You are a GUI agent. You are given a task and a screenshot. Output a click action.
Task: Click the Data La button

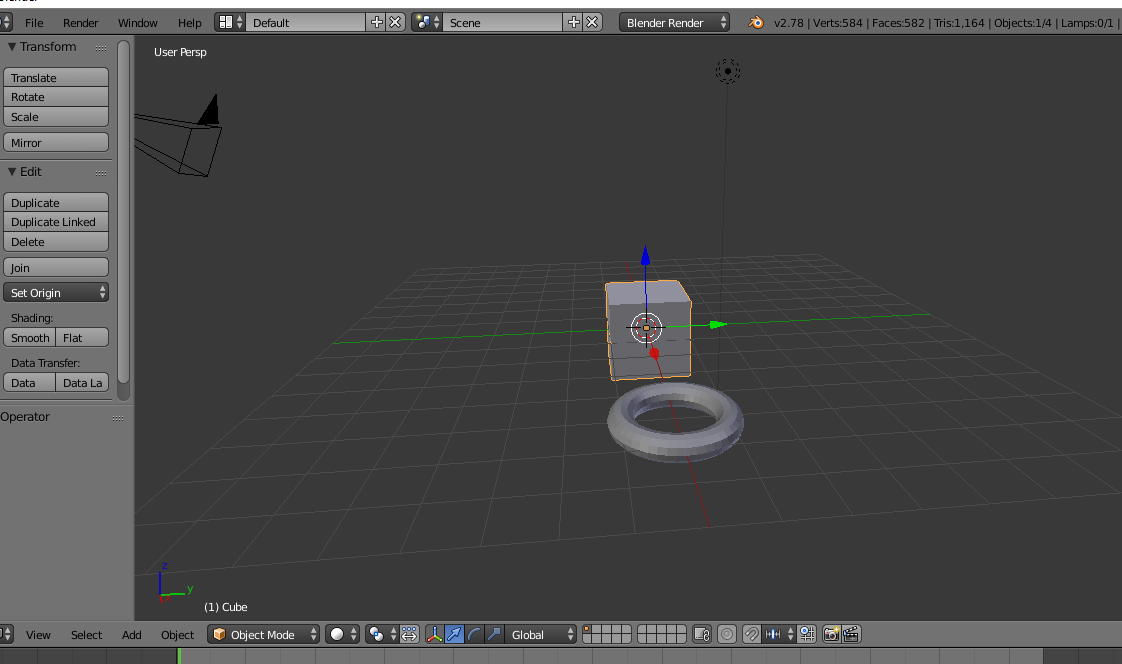(x=82, y=383)
